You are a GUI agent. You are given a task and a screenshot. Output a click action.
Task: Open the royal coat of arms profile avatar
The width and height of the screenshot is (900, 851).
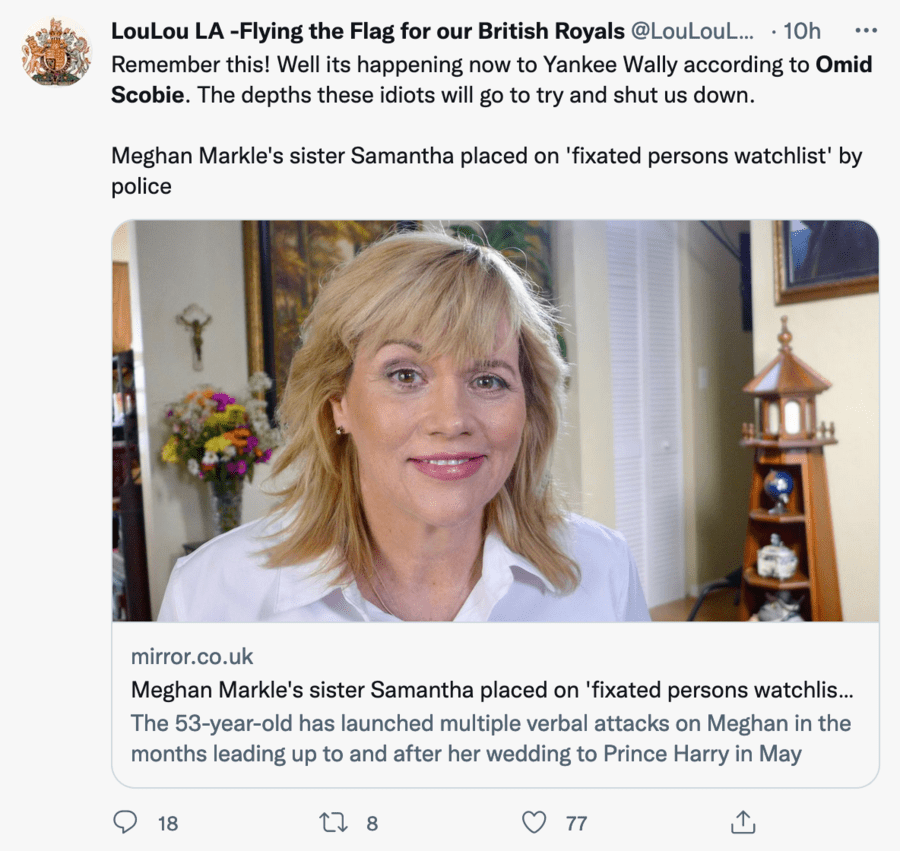click(x=56, y=51)
